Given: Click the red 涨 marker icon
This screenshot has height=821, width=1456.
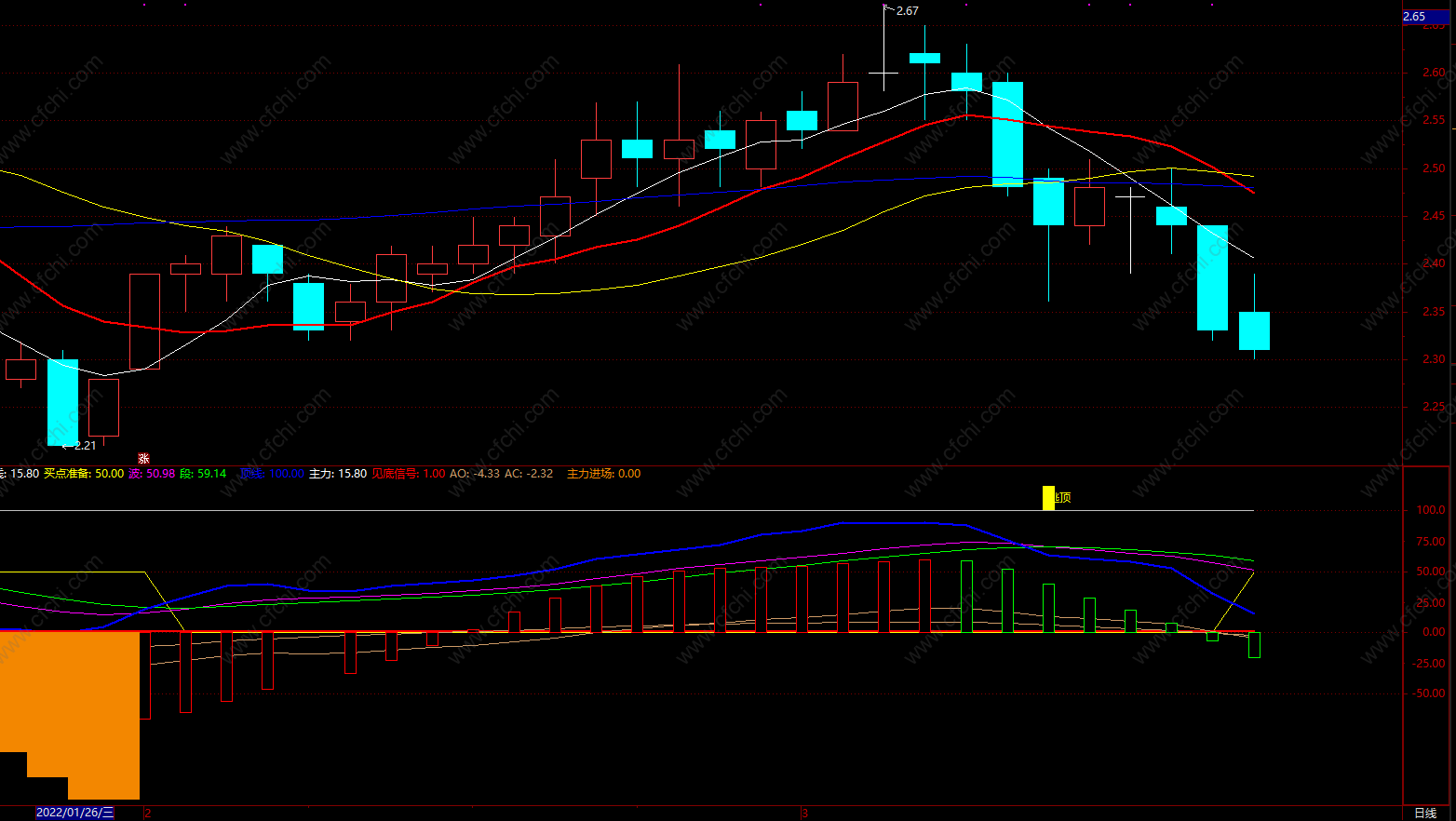Looking at the screenshot, I should 143,458.
